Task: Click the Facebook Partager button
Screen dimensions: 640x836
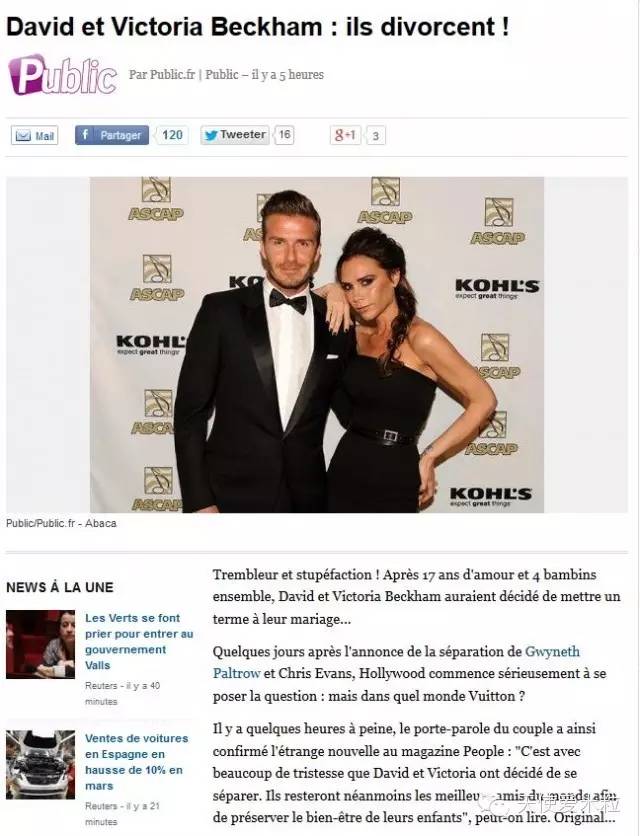Action: 111,135
